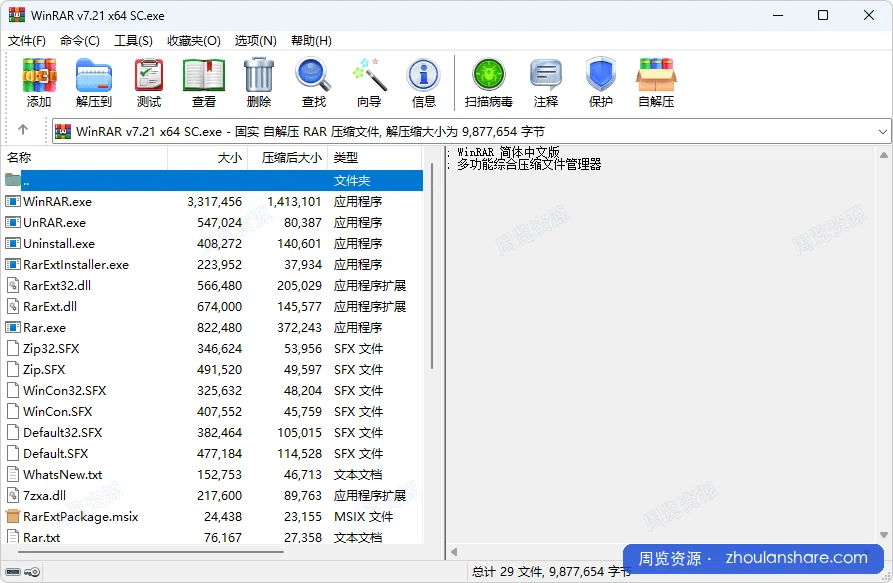
Task: Select the WinCon.SFX file name
Action: (58, 412)
